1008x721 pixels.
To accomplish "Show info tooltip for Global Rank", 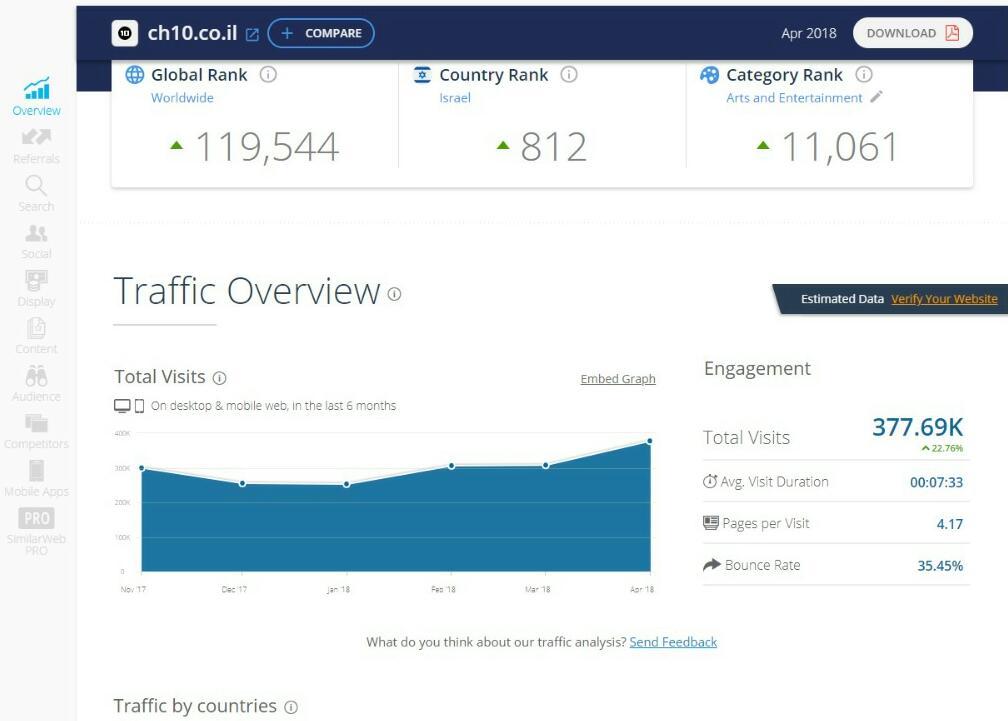I will click(x=268, y=75).
